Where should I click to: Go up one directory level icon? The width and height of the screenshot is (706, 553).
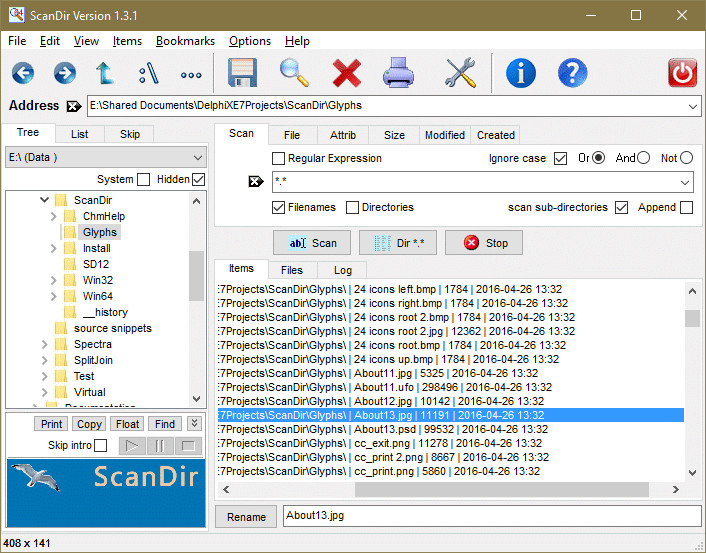[105, 73]
